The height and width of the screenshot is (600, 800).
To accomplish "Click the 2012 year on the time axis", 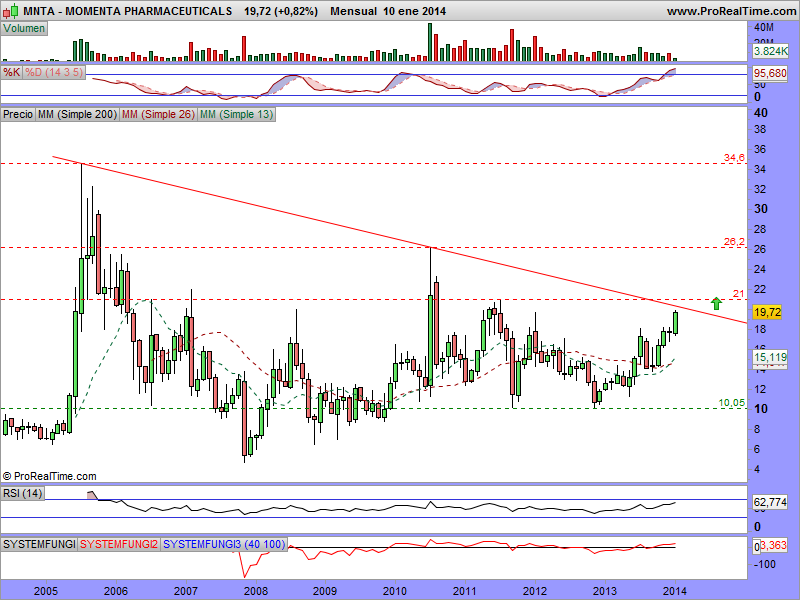I will tap(535, 591).
